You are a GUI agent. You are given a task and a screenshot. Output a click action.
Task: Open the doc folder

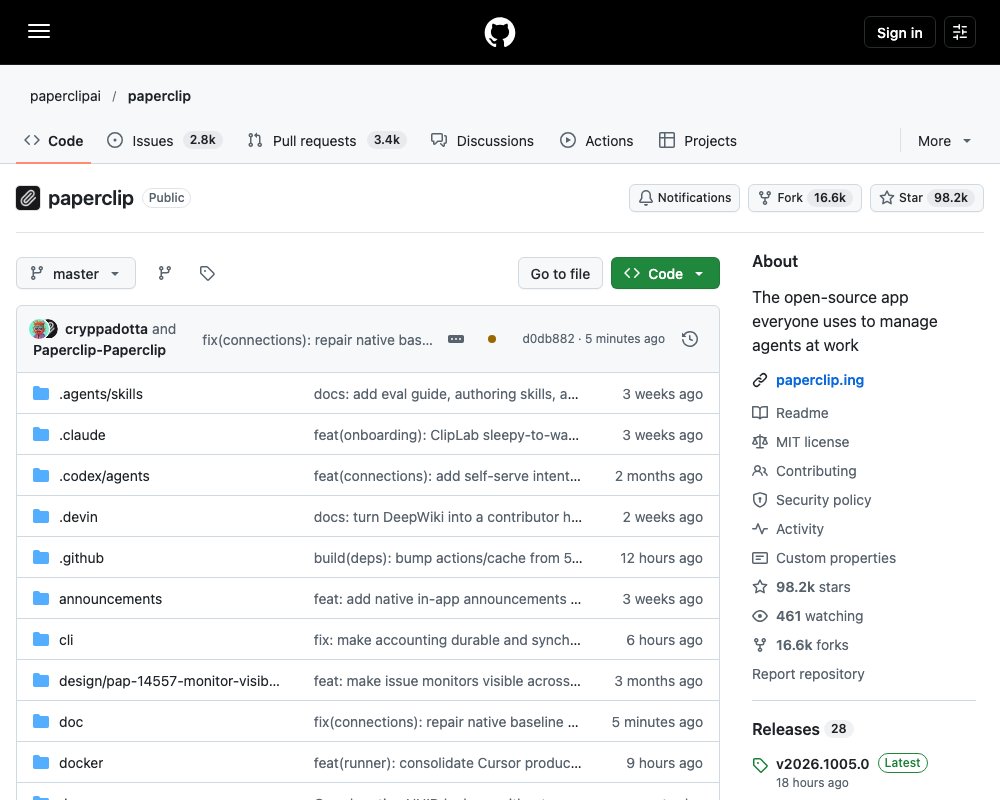(x=71, y=722)
